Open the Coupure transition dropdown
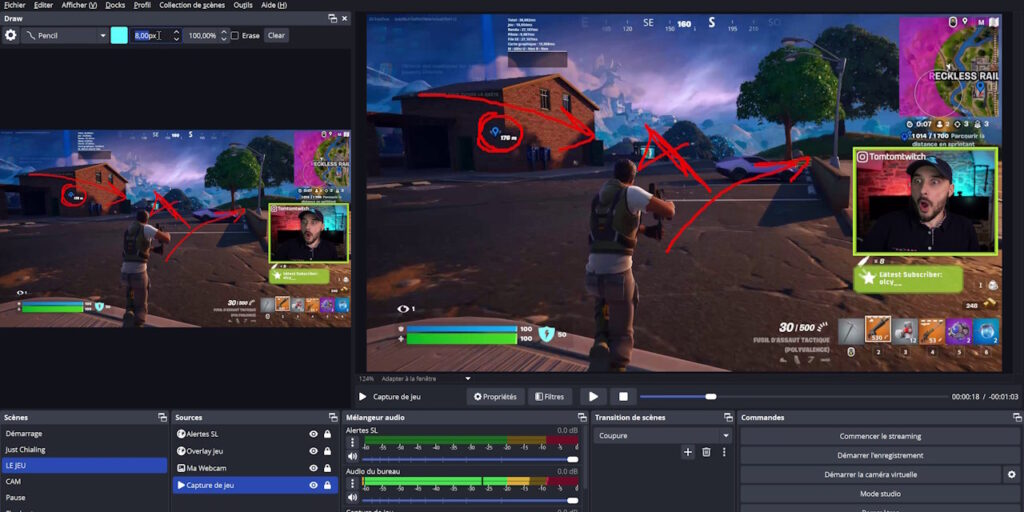 [663, 436]
